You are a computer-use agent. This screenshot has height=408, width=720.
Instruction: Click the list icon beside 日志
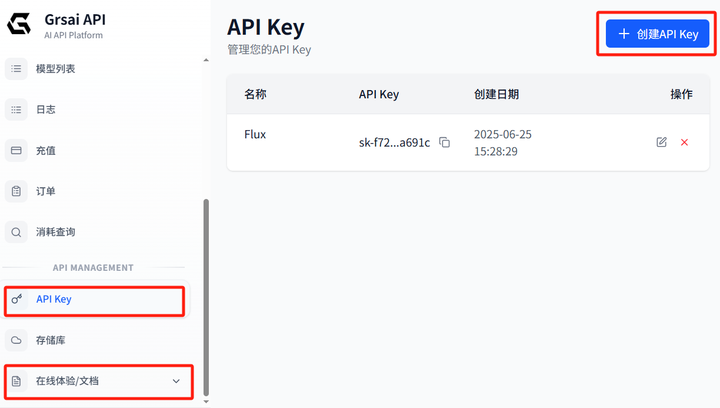click(x=16, y=110)
